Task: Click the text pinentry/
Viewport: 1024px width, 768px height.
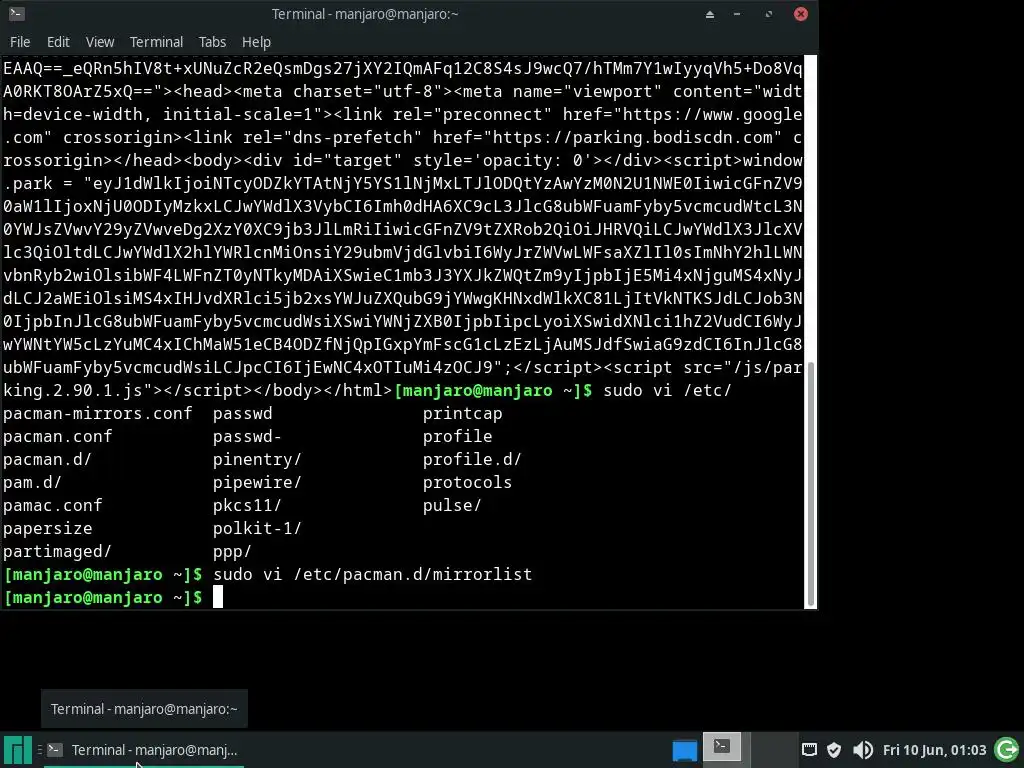Action: coord(257,459)
